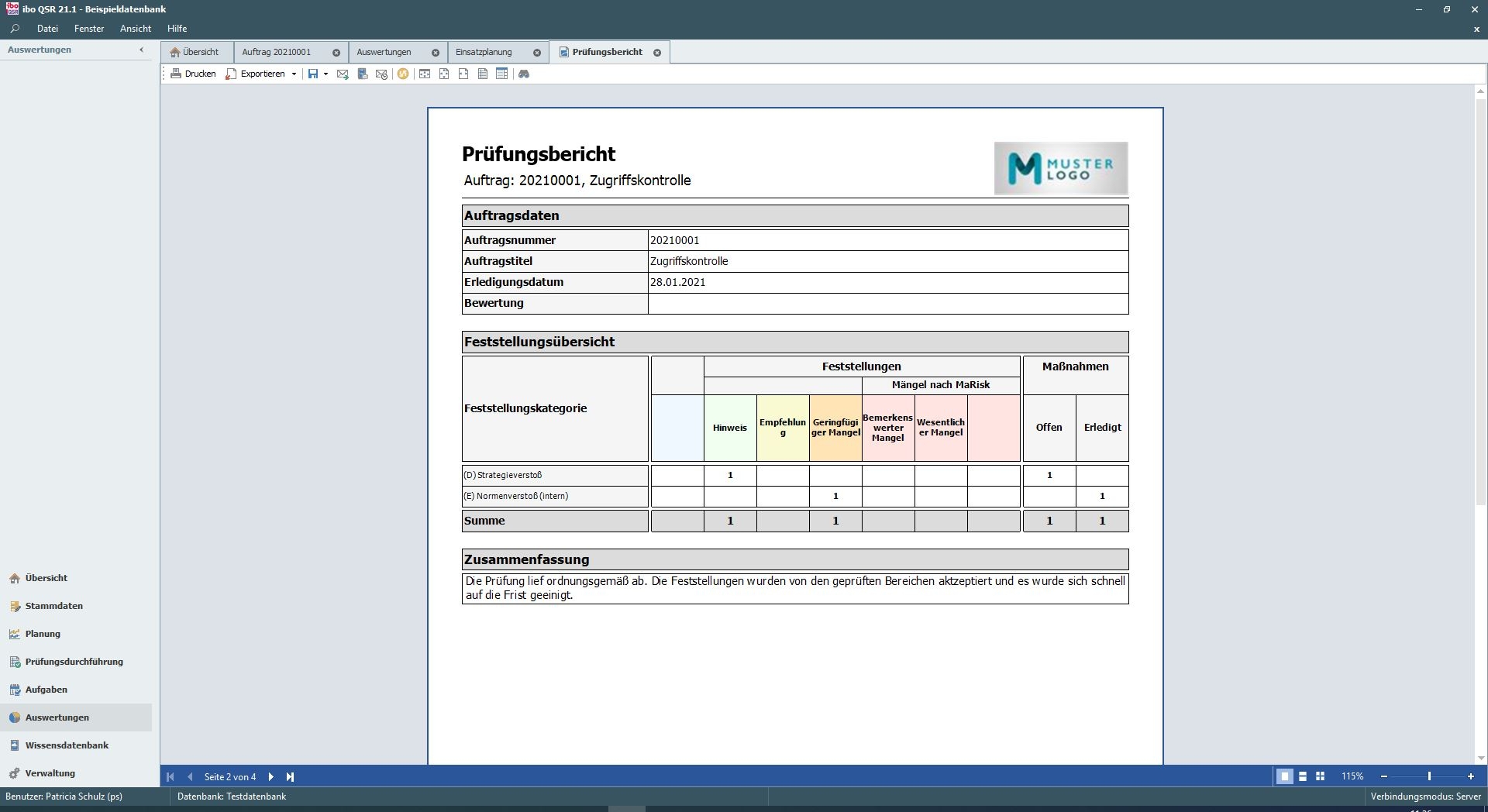
Task: Click the save icon in the report toolbar
Action: tap(313, 74)
